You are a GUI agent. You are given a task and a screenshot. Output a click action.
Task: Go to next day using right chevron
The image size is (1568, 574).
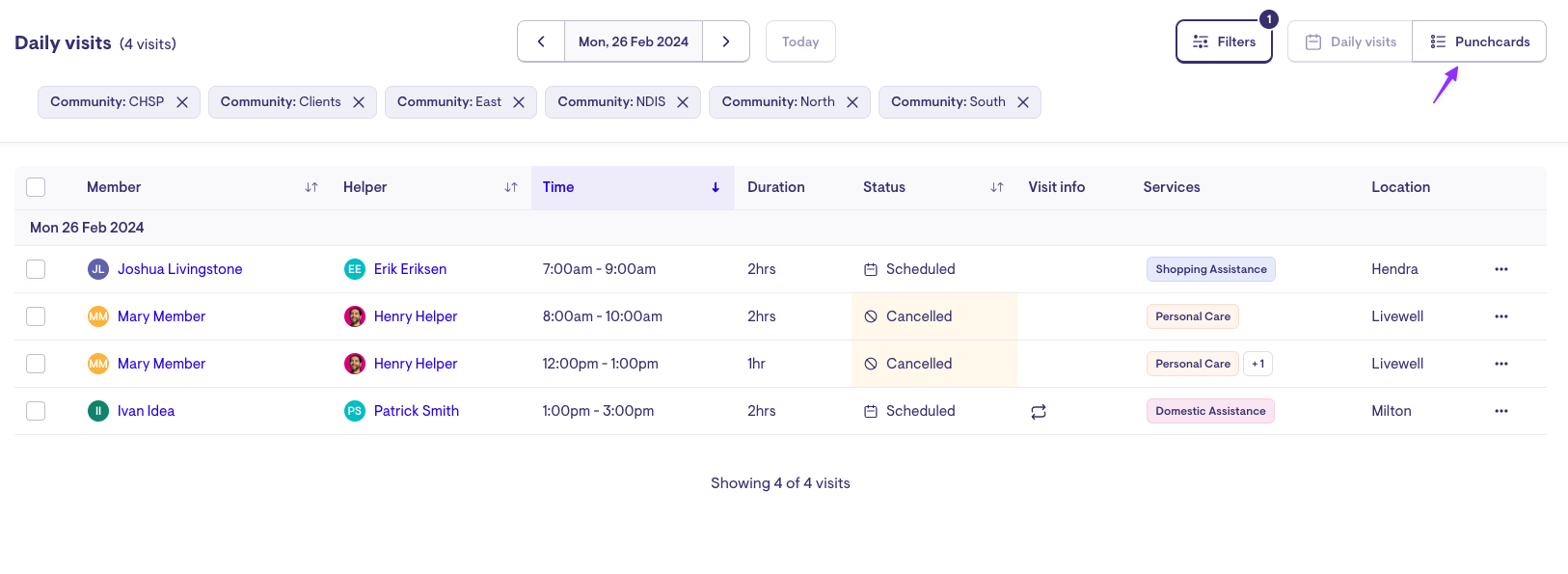point(726,41)
